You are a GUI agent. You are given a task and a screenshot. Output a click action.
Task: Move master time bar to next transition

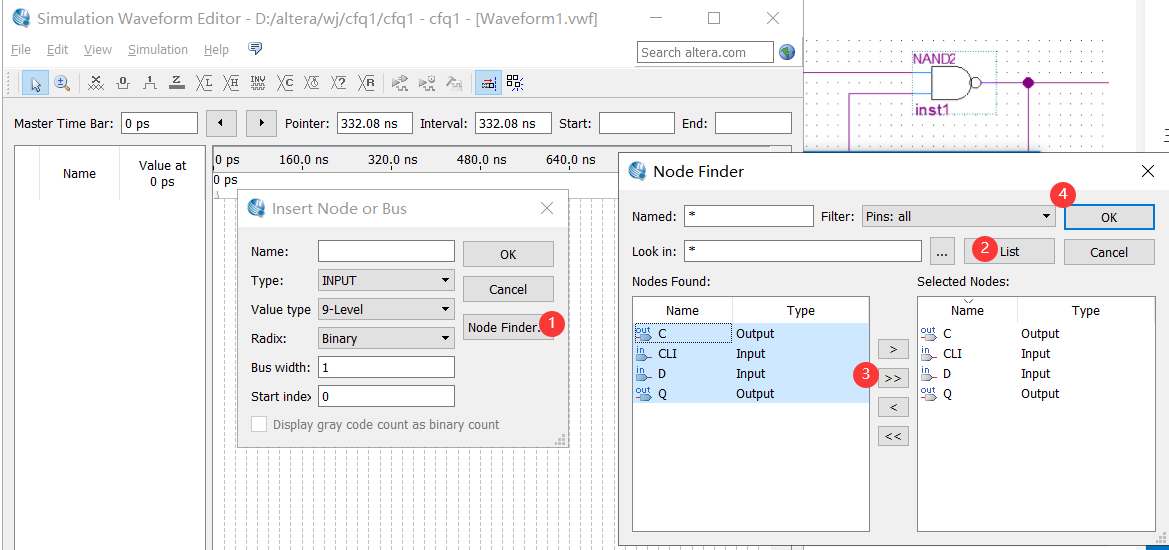tap(261, 123)
